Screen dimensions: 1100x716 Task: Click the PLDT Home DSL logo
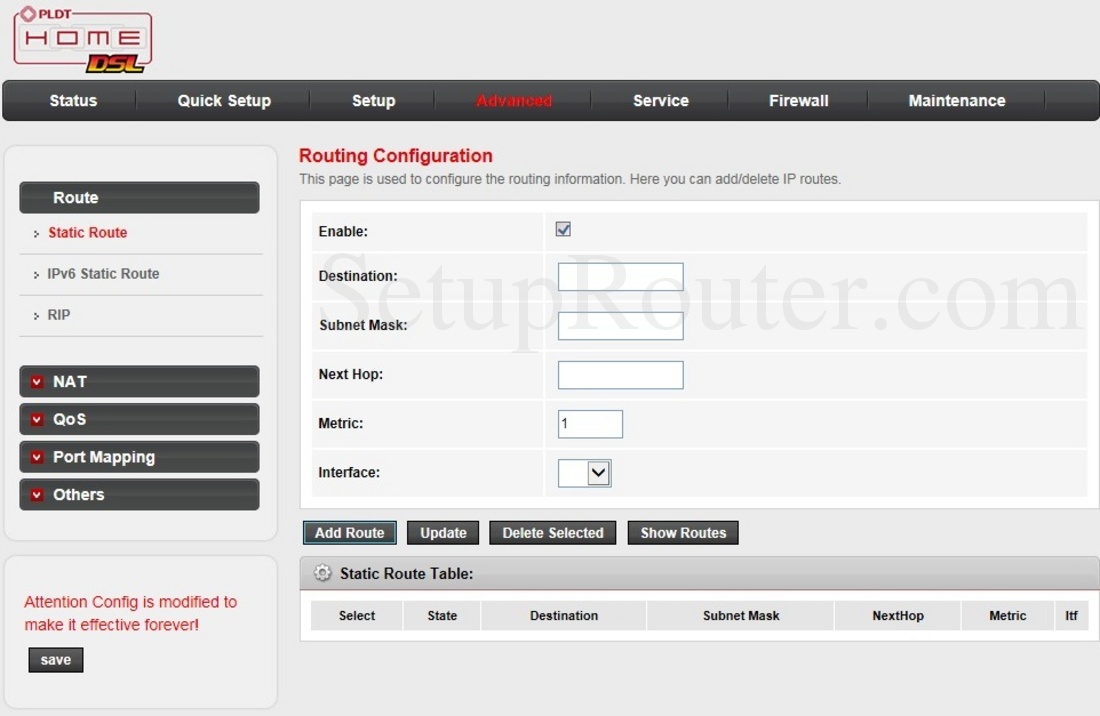[x=82, y=40]
